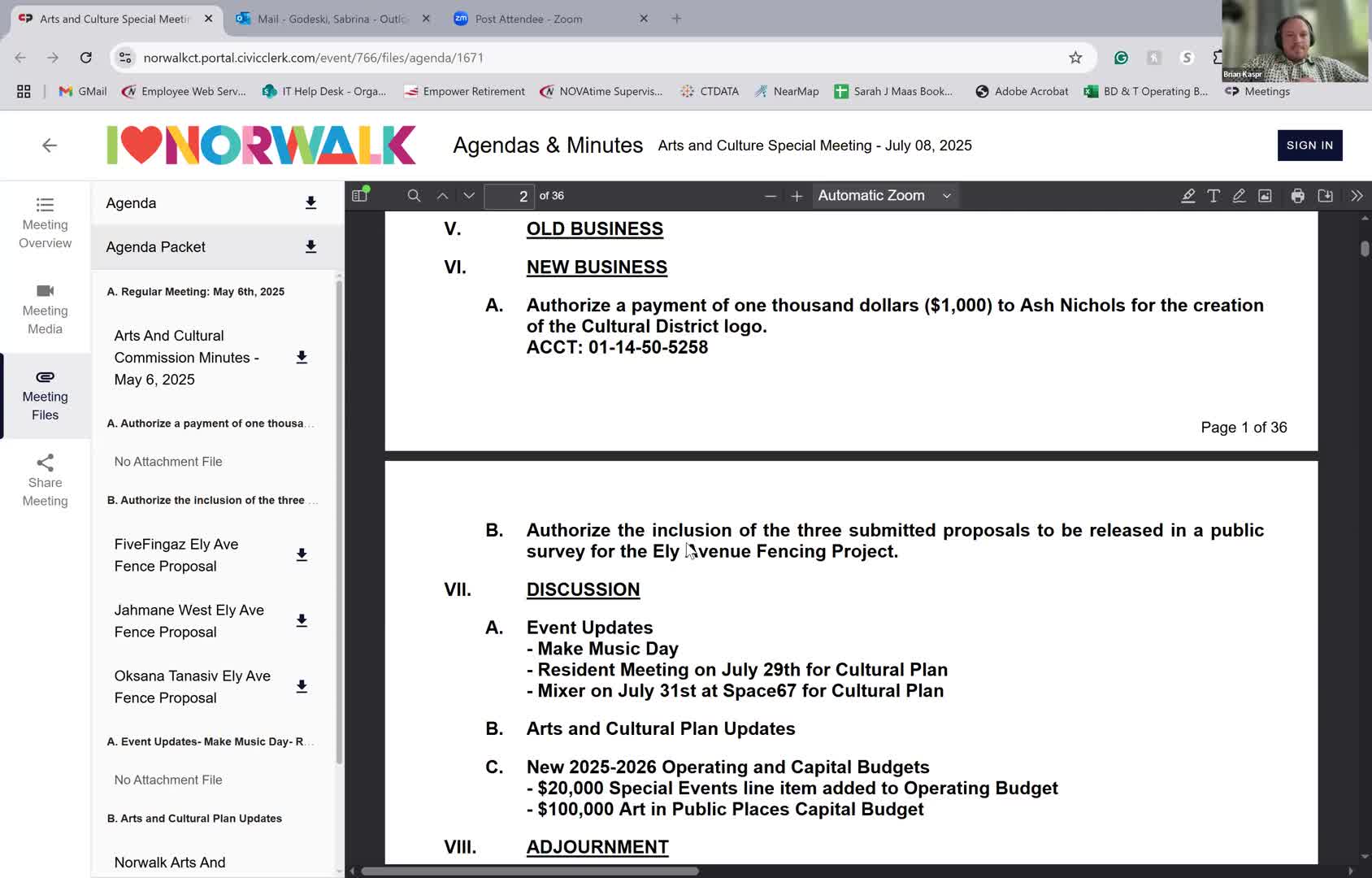Open the Grammarly extension icon
Image resolution: width=1372 pixels, height=878 pixels.
pos(1121,58)
